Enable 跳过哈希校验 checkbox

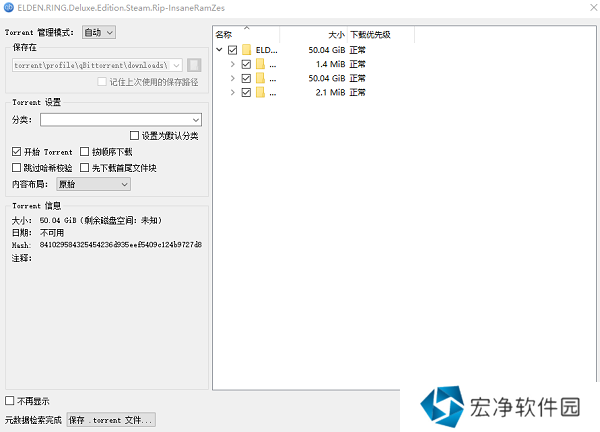coord(16,168)
